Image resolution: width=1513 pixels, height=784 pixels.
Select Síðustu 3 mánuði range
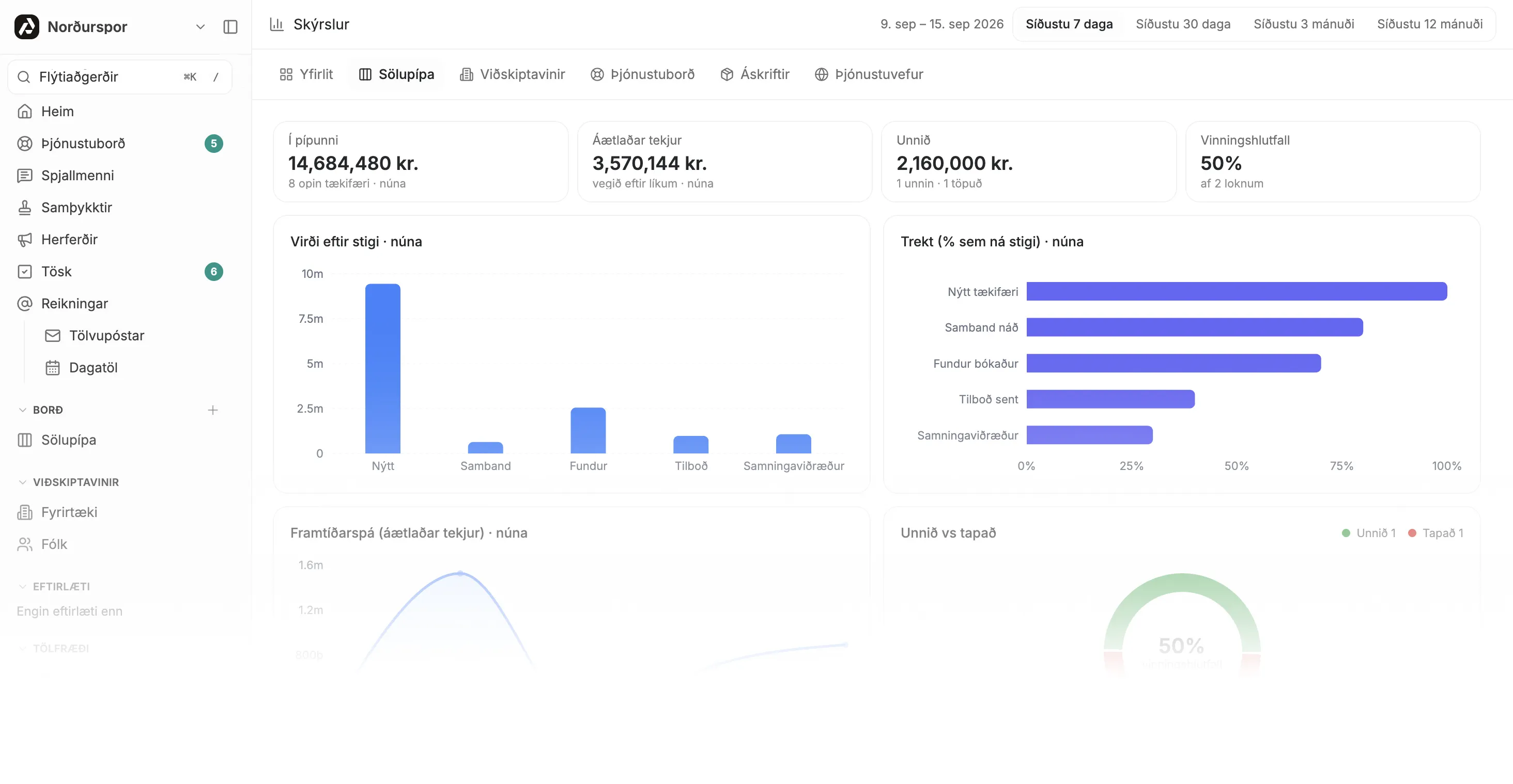[x=1303, y=24]
